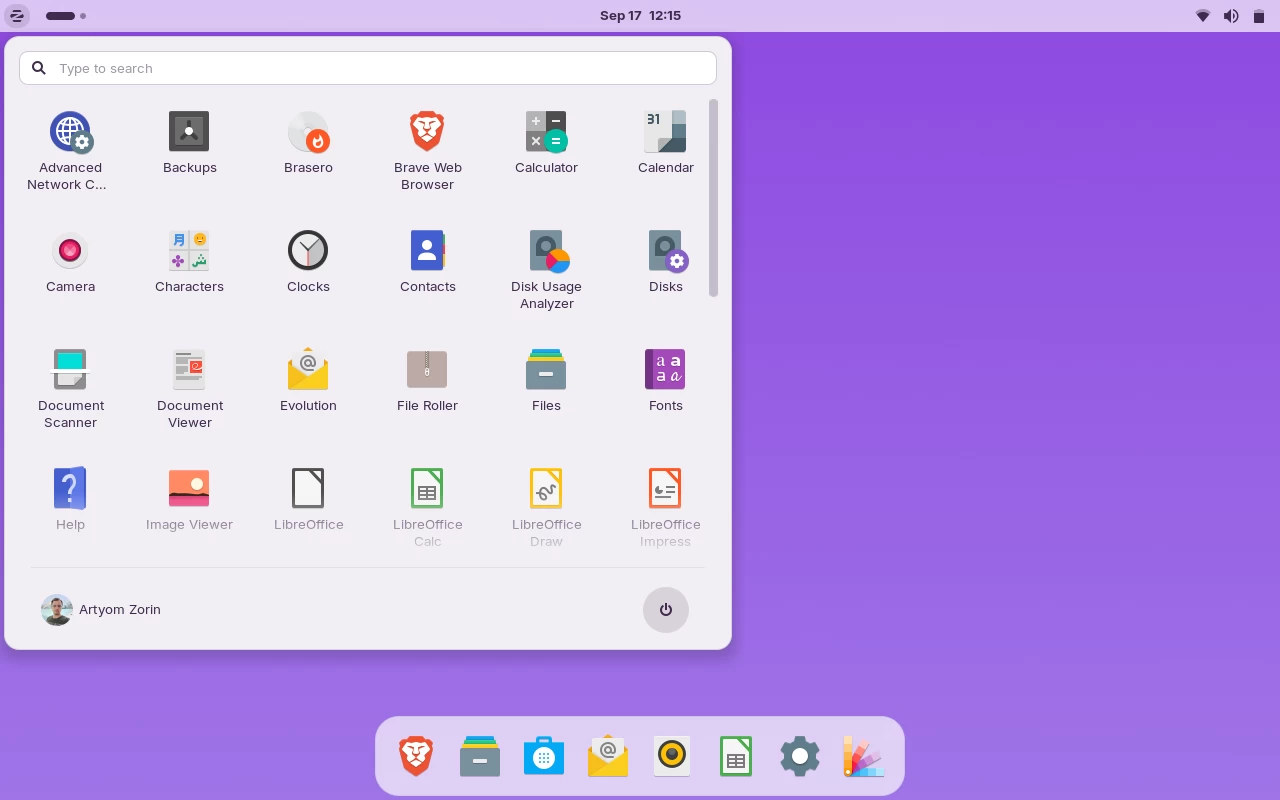Click the Artyom Zorin user account entry
The width and height of the screenshot is (1280, 800).
click(101, 610)
